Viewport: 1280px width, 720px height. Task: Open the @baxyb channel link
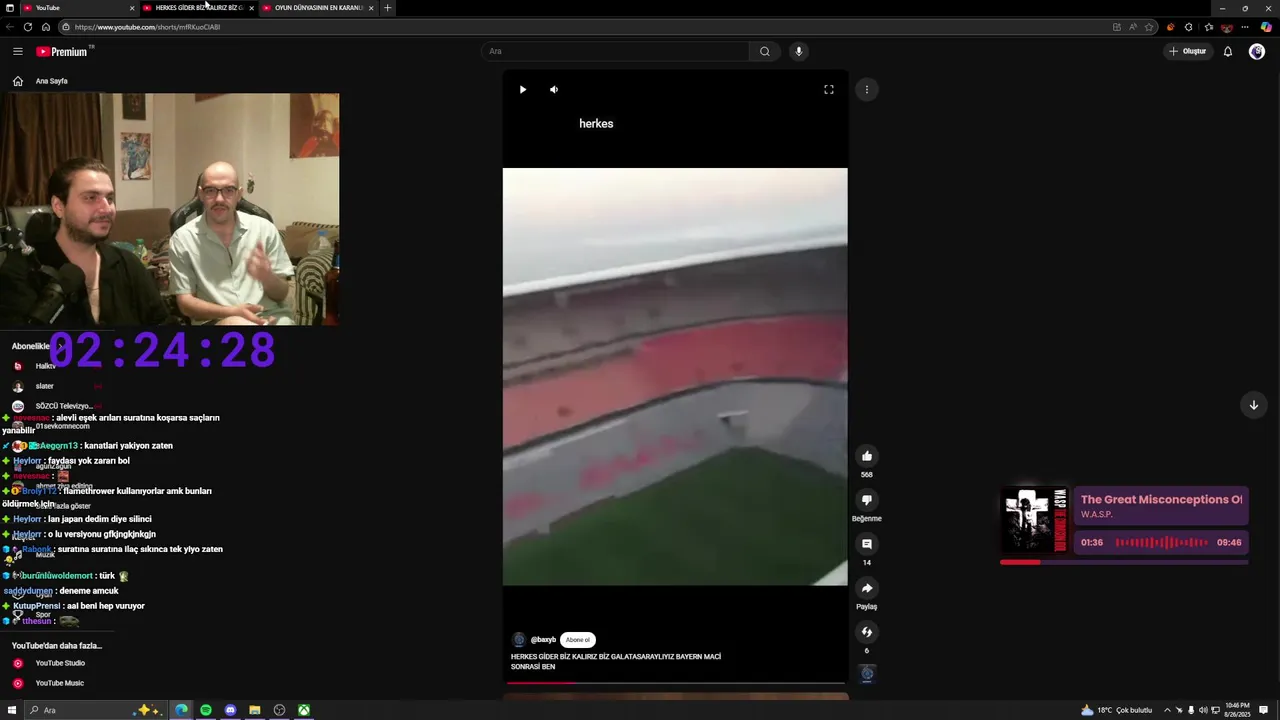[x=543, y=640]
